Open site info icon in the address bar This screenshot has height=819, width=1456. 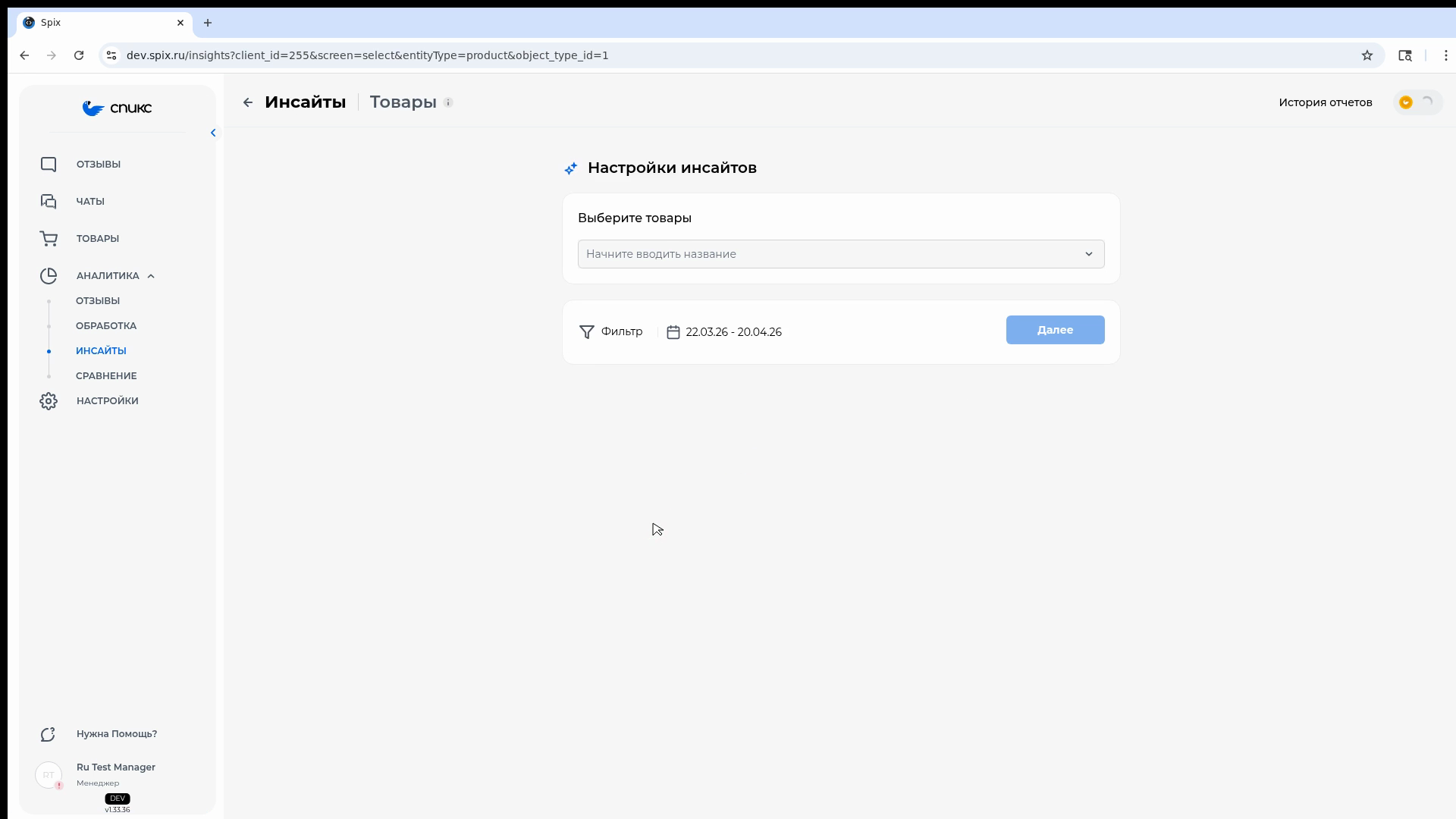[111, 55]
